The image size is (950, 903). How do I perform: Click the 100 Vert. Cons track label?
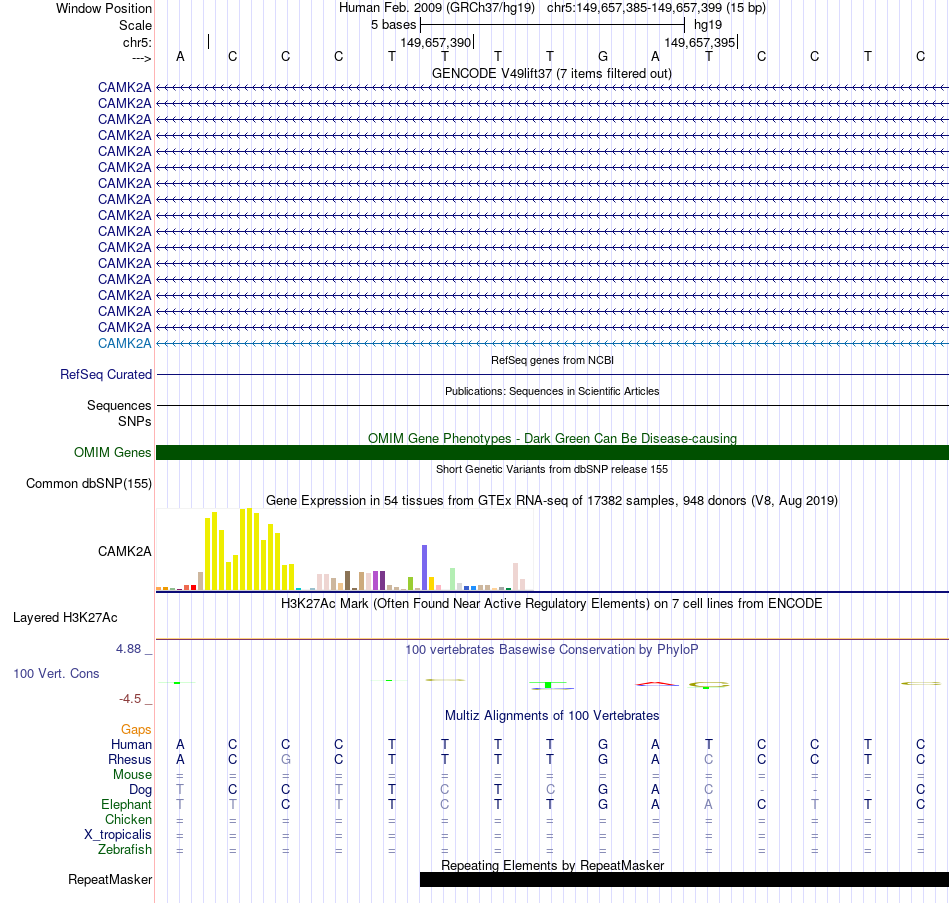56,673
